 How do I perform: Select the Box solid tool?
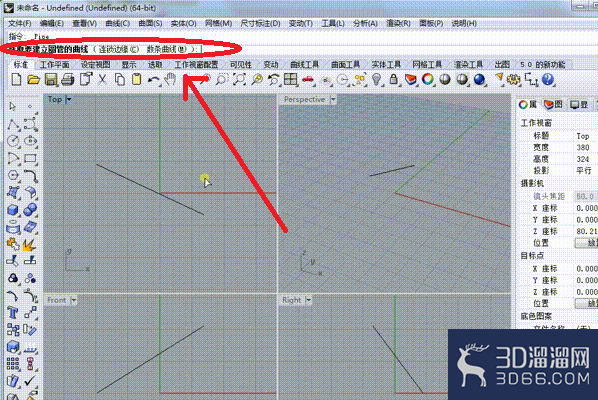coord(13,210)
